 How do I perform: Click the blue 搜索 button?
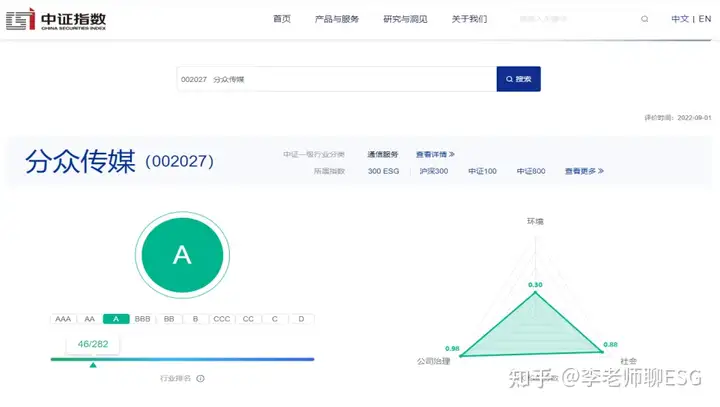(x=518, y=79)
